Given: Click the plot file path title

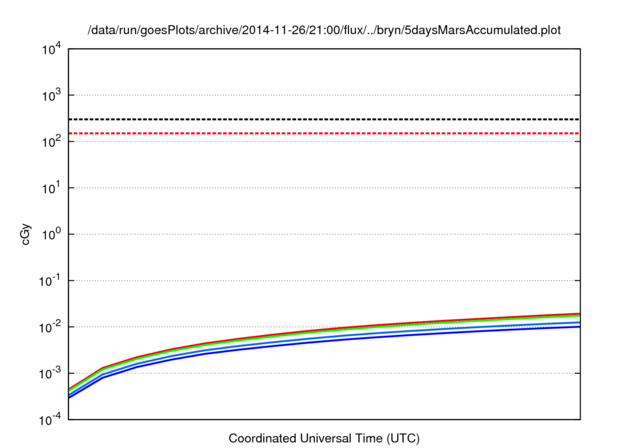Looking at the screenshot, I should coord(324,30).
